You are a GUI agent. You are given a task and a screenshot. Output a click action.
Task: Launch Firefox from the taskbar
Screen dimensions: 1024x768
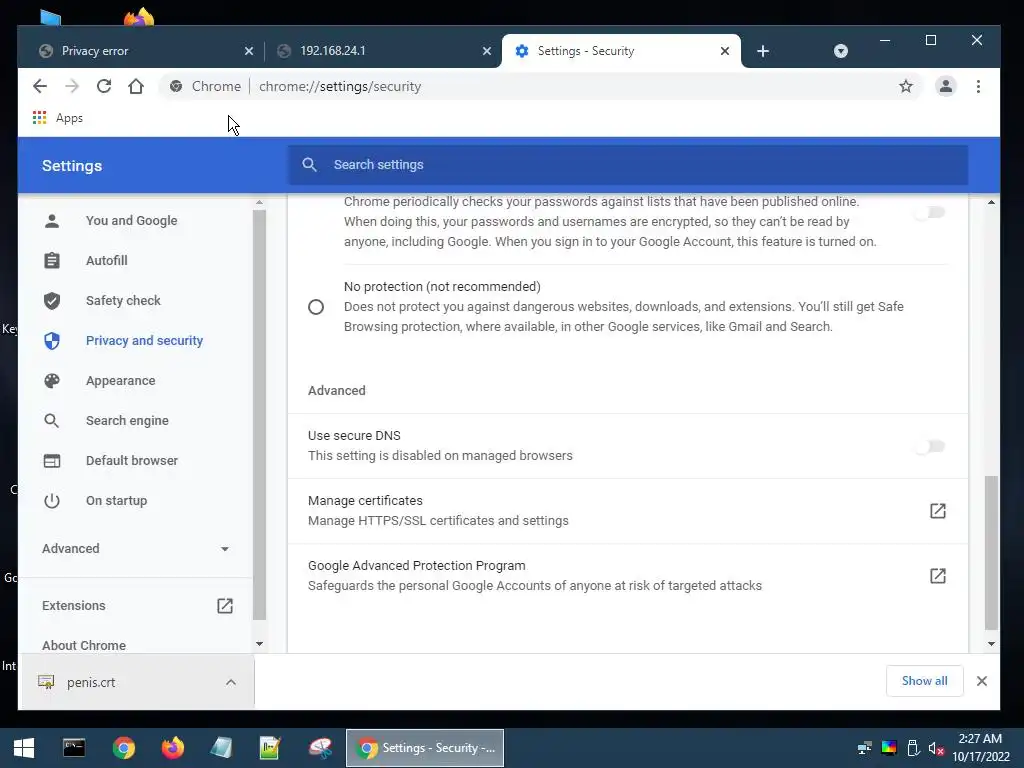tap(173, 748)
